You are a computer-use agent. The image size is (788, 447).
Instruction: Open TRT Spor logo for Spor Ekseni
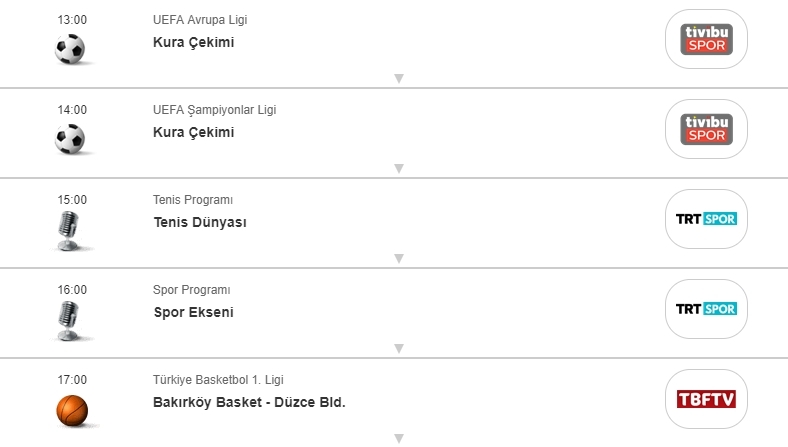tap(707, 309)
